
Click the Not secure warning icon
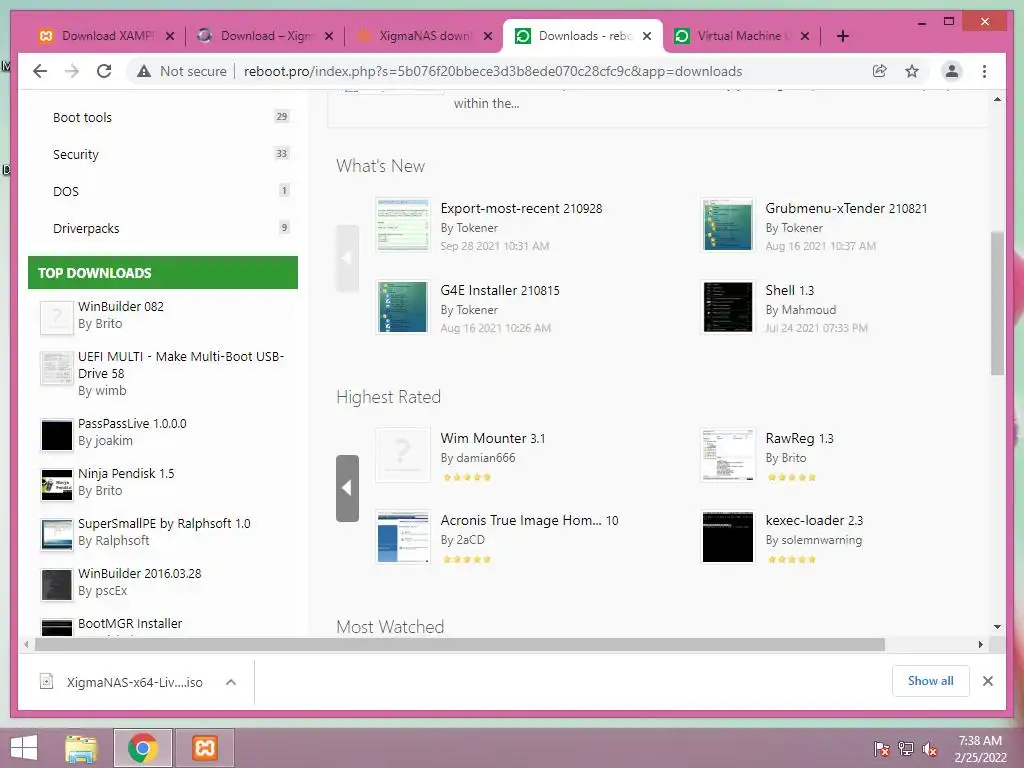point(144,71)
